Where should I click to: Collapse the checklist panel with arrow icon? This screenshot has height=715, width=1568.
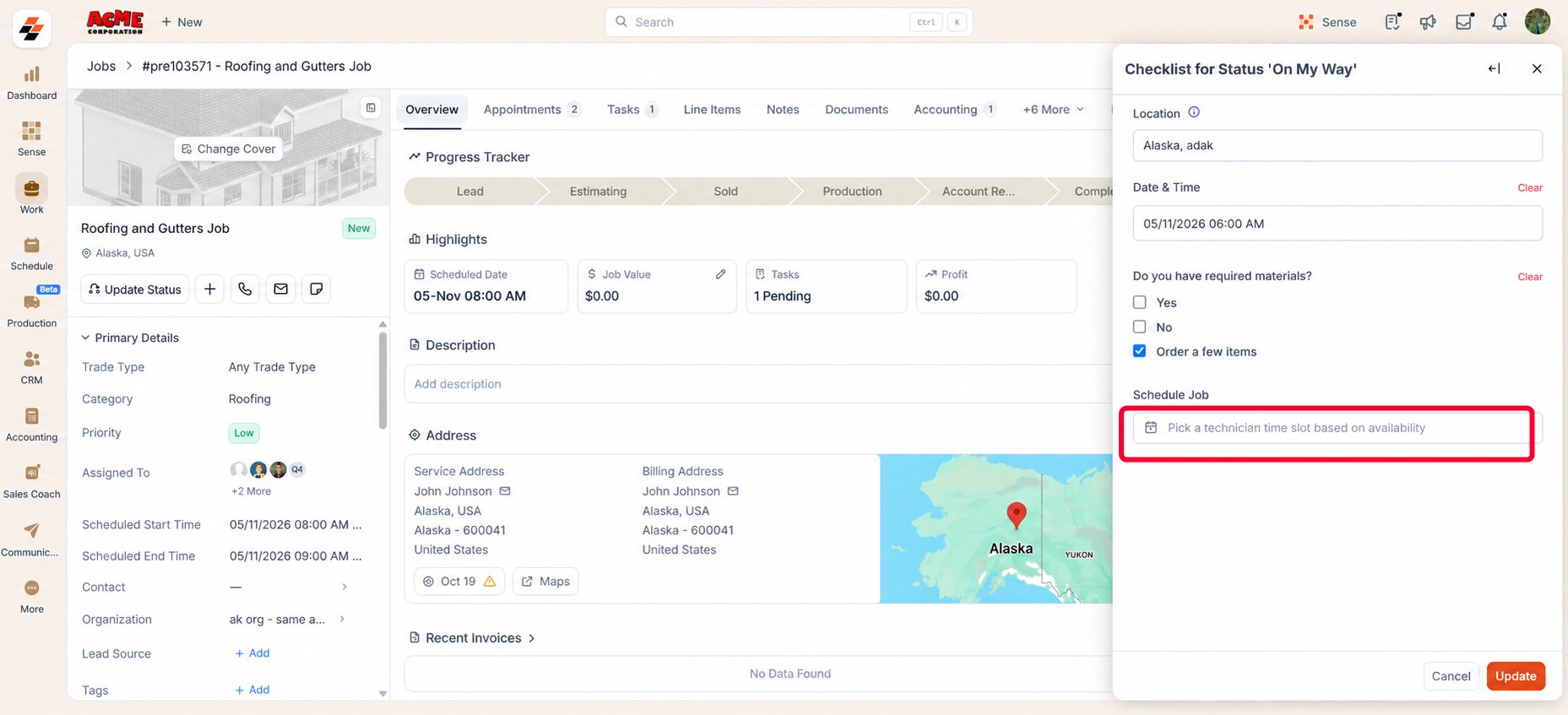(1494, 68)
